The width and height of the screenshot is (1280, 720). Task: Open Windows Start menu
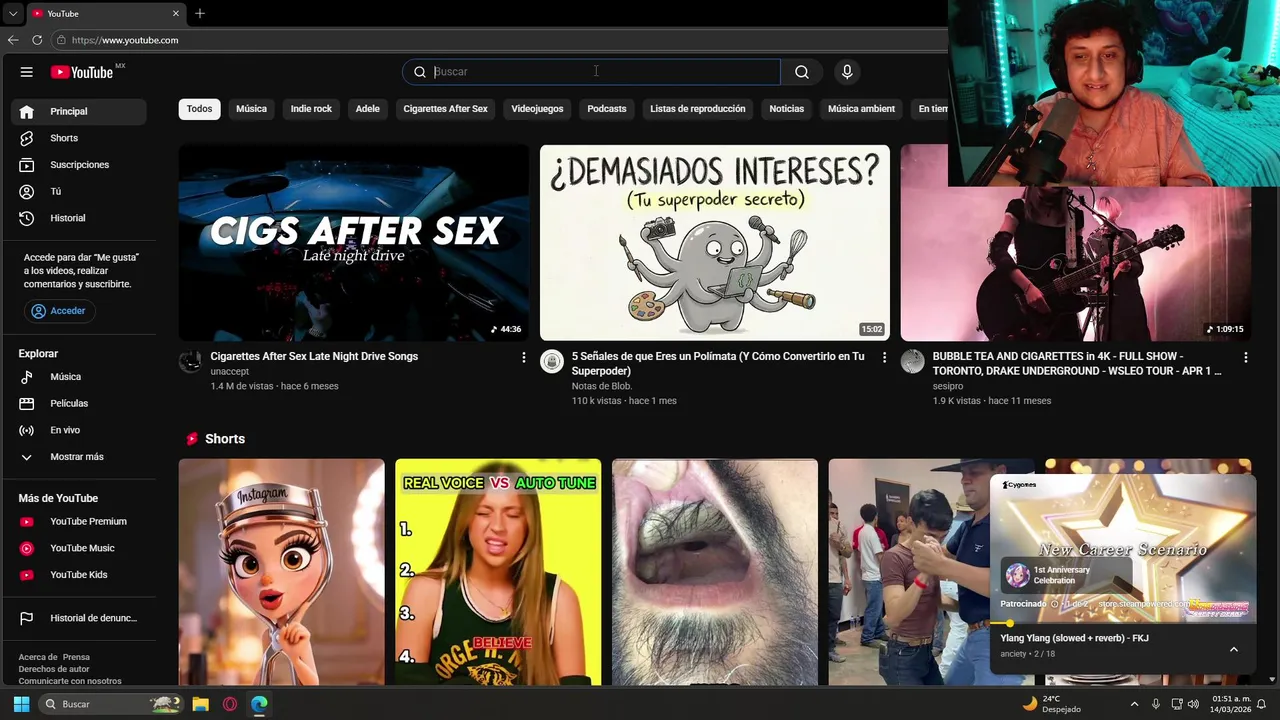coord(21,704)
